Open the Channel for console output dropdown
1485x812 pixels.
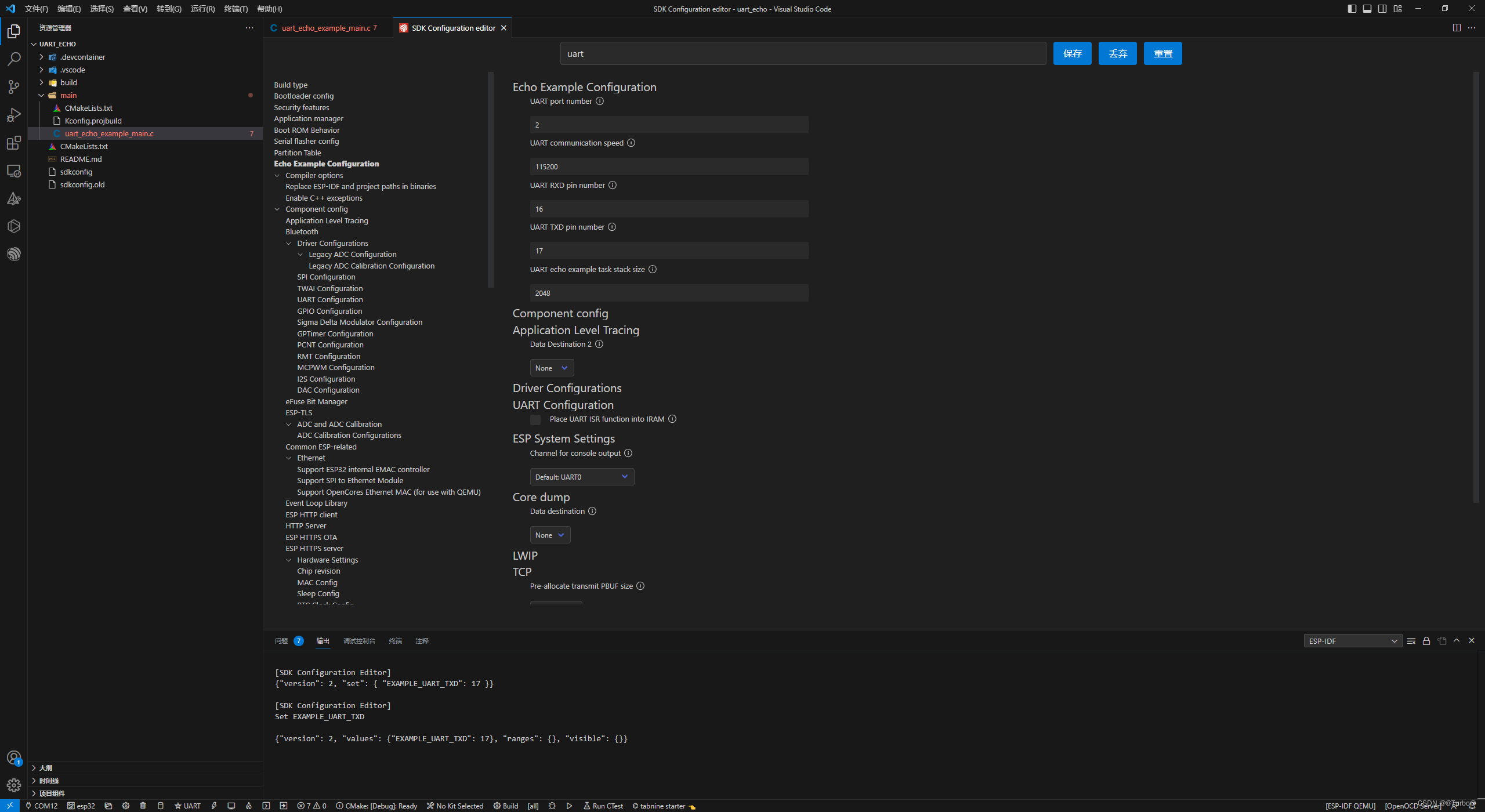[582, 477]
